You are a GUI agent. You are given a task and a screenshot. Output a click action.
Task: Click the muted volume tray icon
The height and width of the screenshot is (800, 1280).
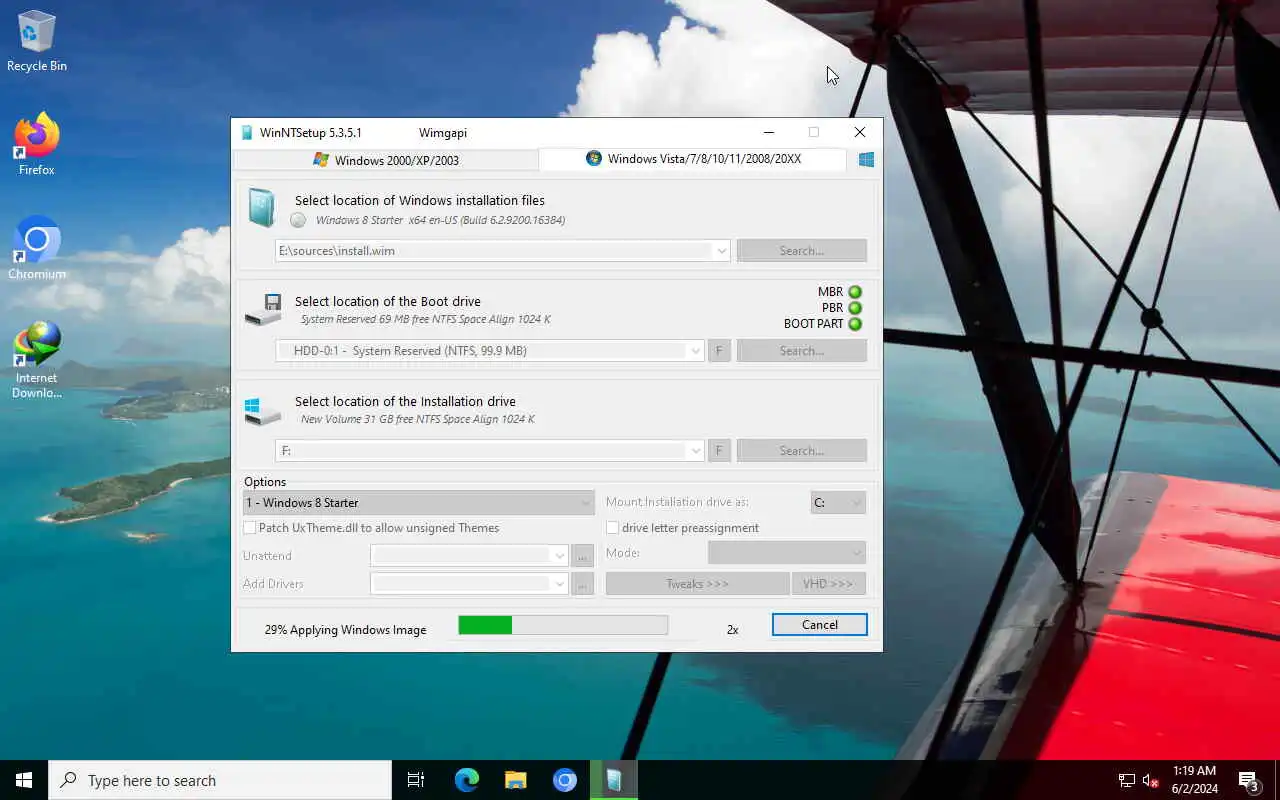(x=1151, y=780)
